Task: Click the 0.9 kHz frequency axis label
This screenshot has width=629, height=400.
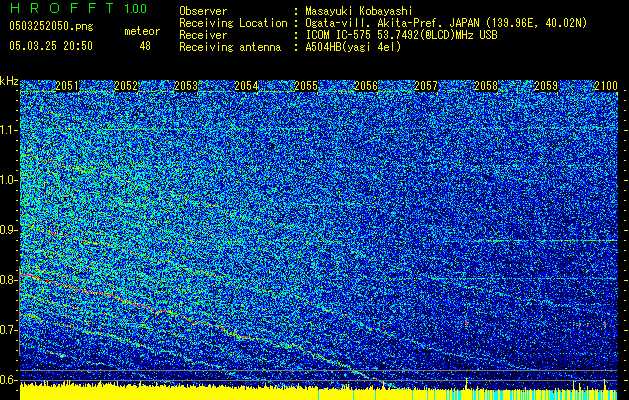Action: tap(9, 230)
